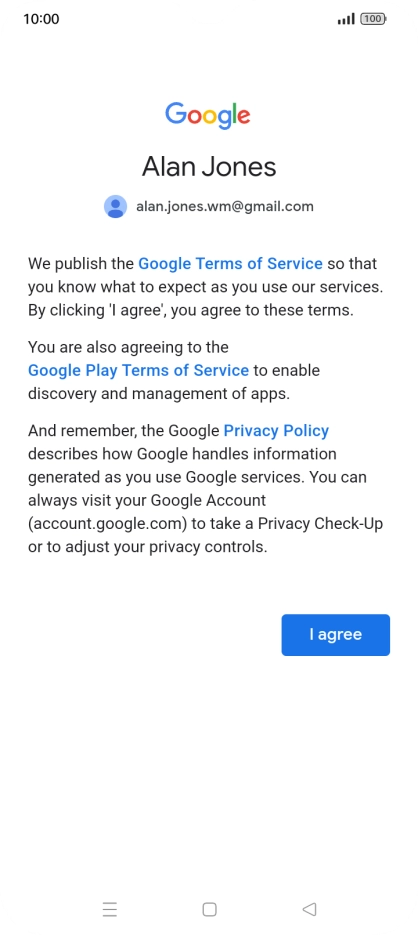This screenshot has height=935, width=418.
Task: Tap the 10:00 clock in the status bar
Action: (x=41, y=19)
